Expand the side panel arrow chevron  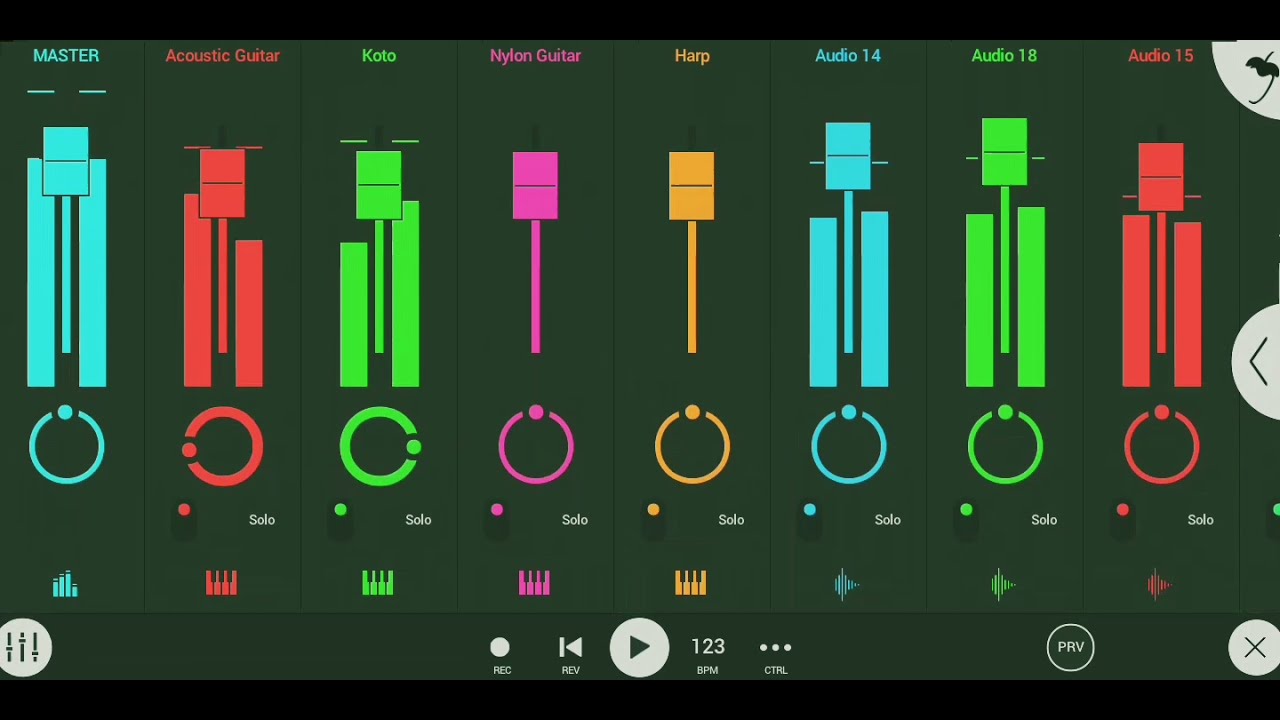[1258, 361]
